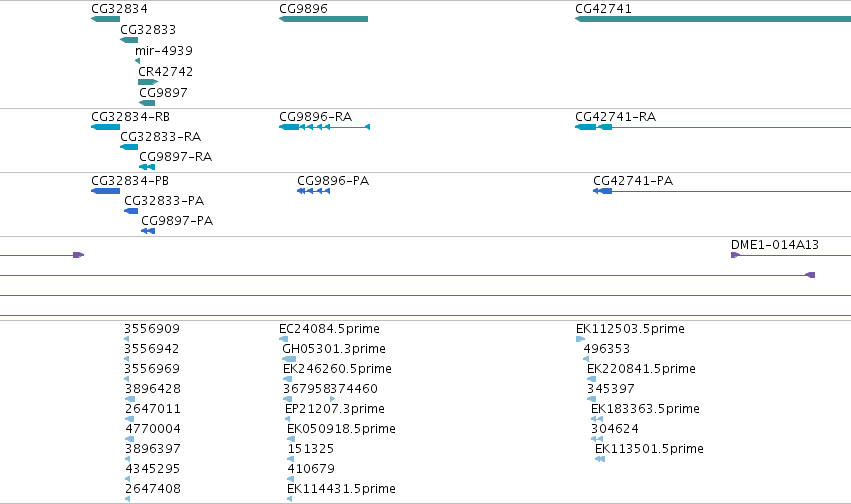
Task: Click the mir-4939 gene arrow glyph
Action: [x=137, y=61]
